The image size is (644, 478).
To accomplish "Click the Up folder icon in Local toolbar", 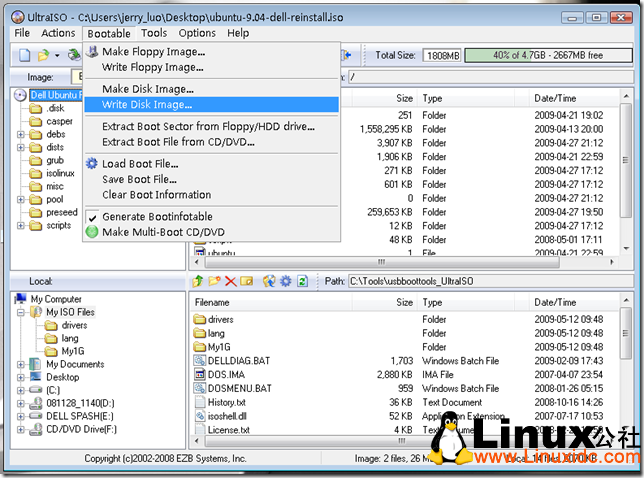I will pyautogui.click(x=199, y=281).
